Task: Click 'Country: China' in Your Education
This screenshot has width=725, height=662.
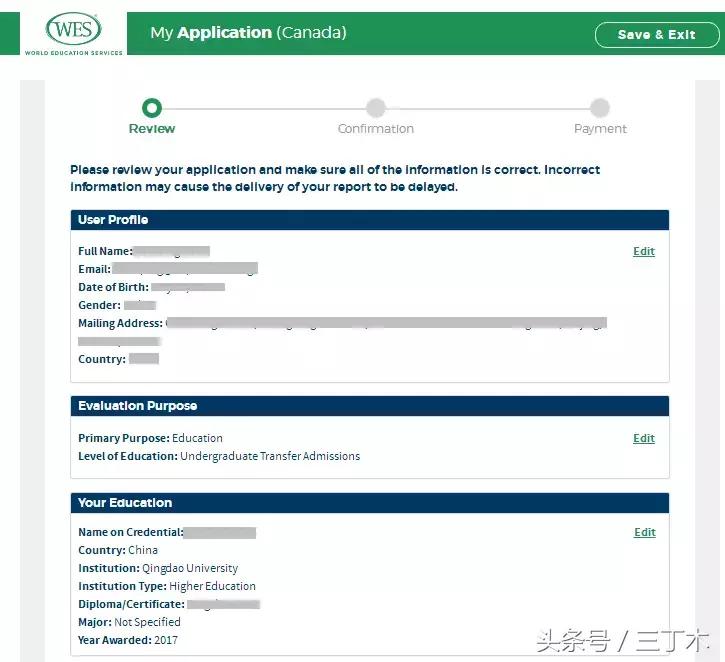Action: pos(118,550)
